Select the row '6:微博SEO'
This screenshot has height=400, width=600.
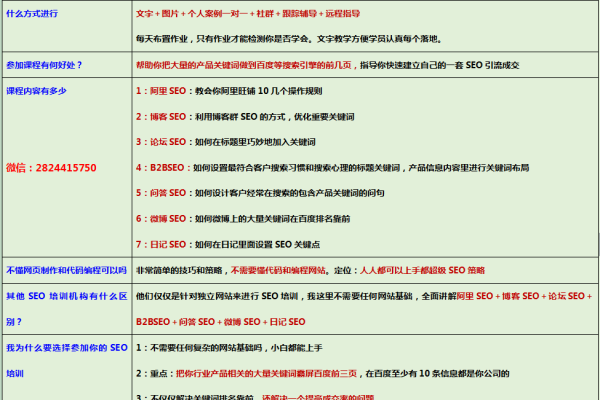243,219
